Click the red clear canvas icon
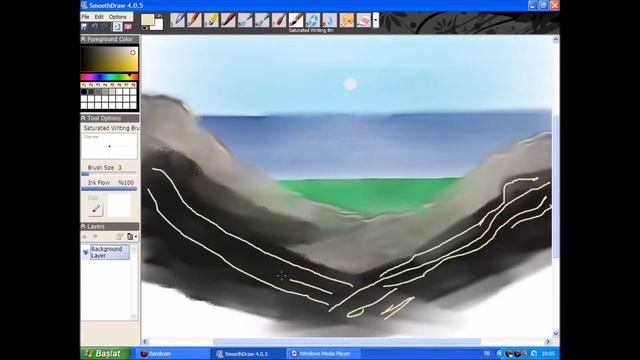 (128, 27)
